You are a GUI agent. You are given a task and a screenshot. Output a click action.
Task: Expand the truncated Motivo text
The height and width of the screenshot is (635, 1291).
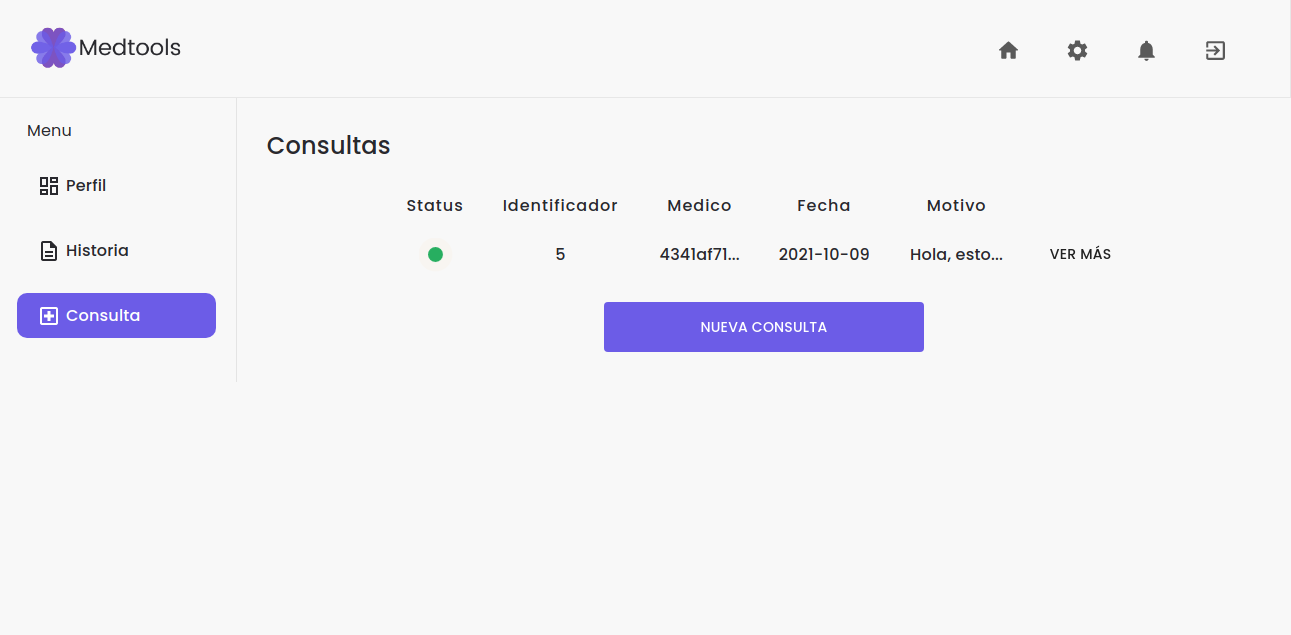pyautogui.click(x=955, y=254)
